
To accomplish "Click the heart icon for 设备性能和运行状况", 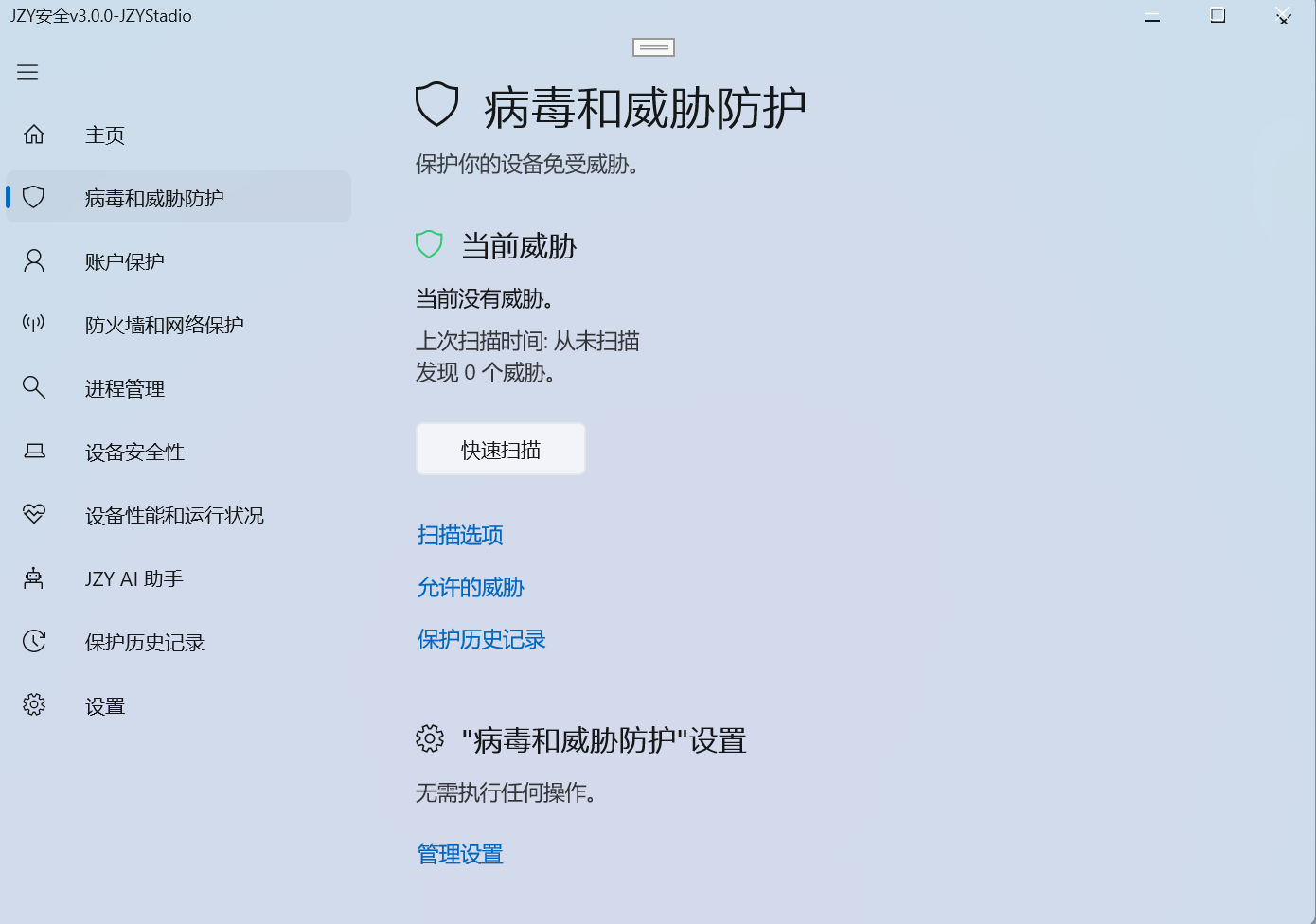I will pyautogui.click(x=34, y=514).
